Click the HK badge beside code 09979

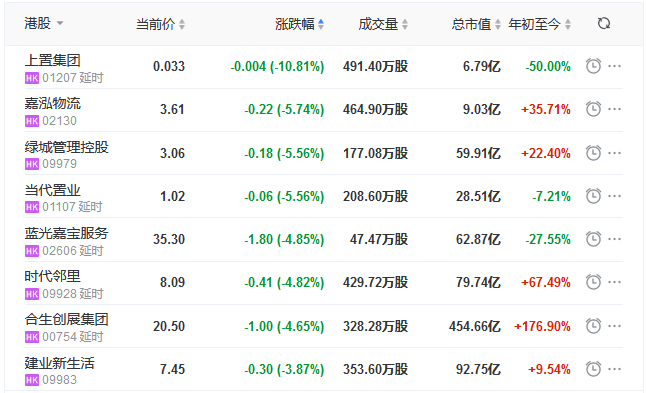click(32, 164)
